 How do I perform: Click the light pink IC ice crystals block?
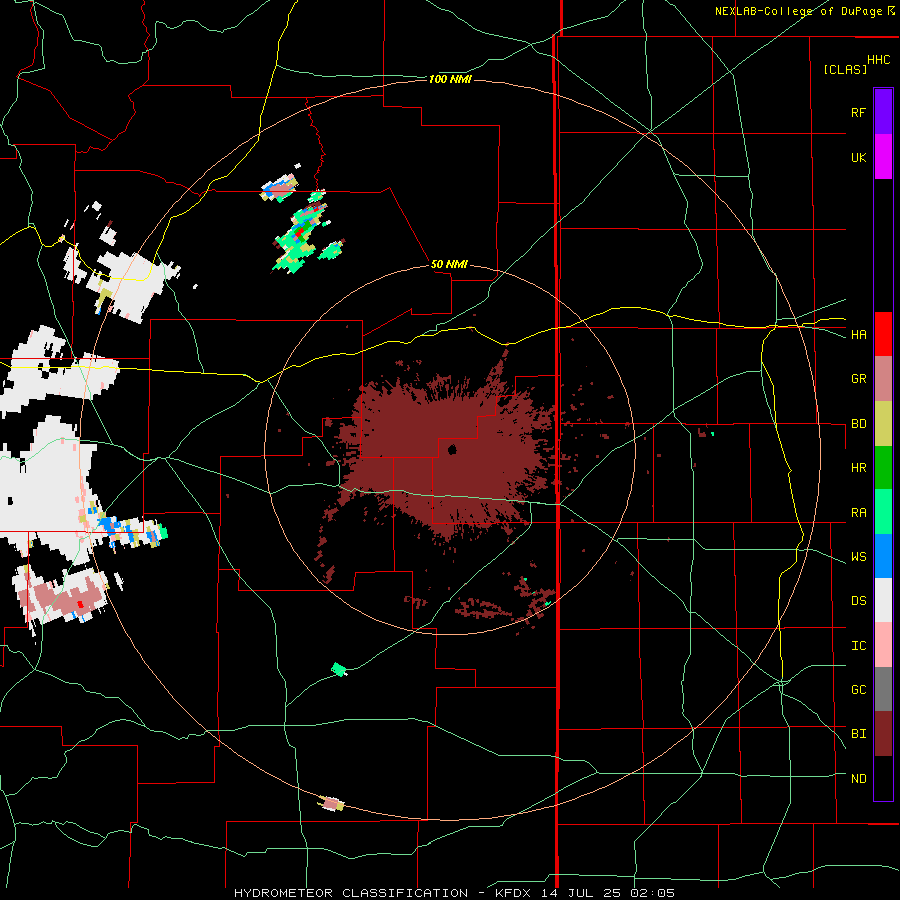(x=883, y=645)
